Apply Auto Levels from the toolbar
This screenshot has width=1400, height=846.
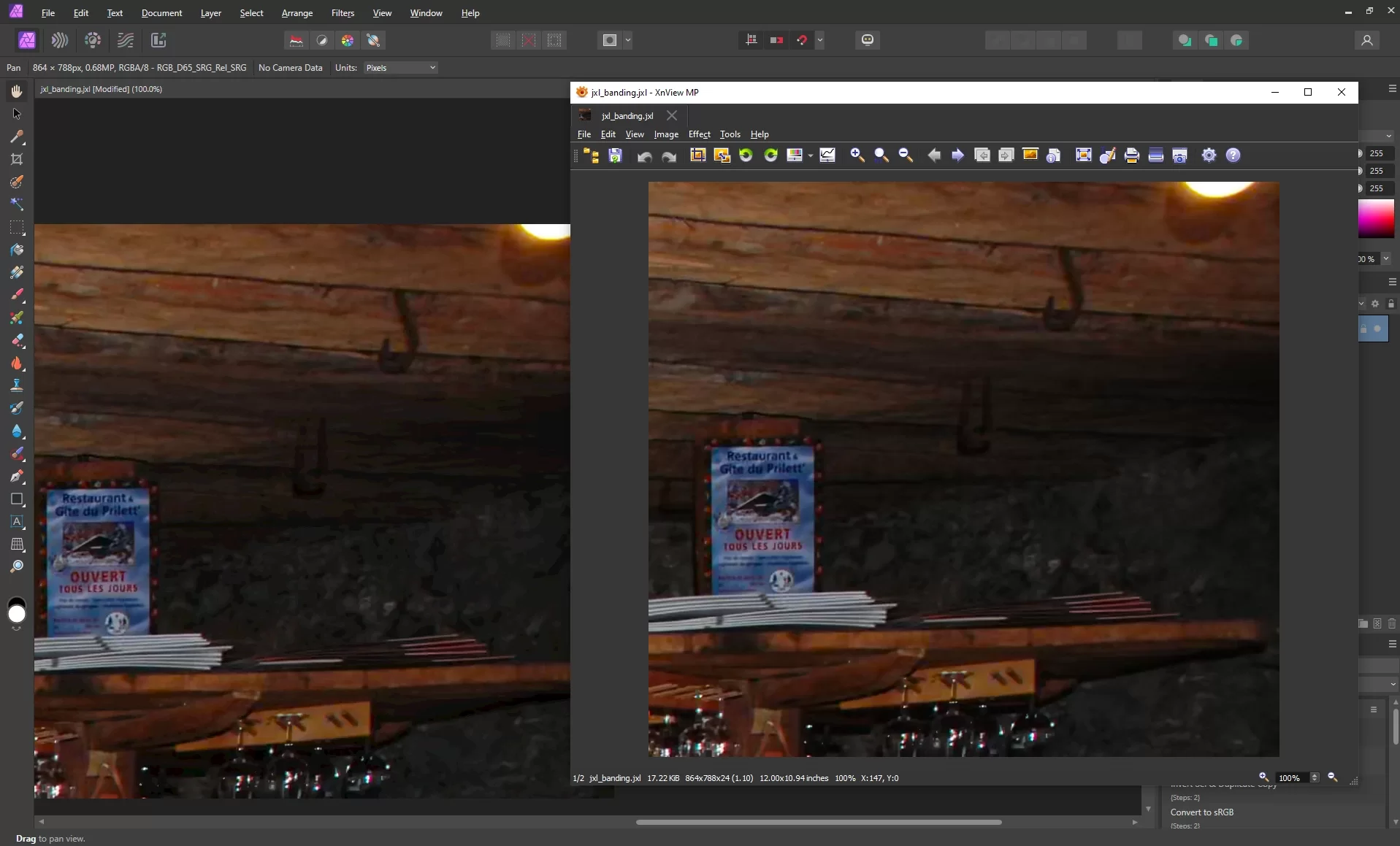click(296, 40)
